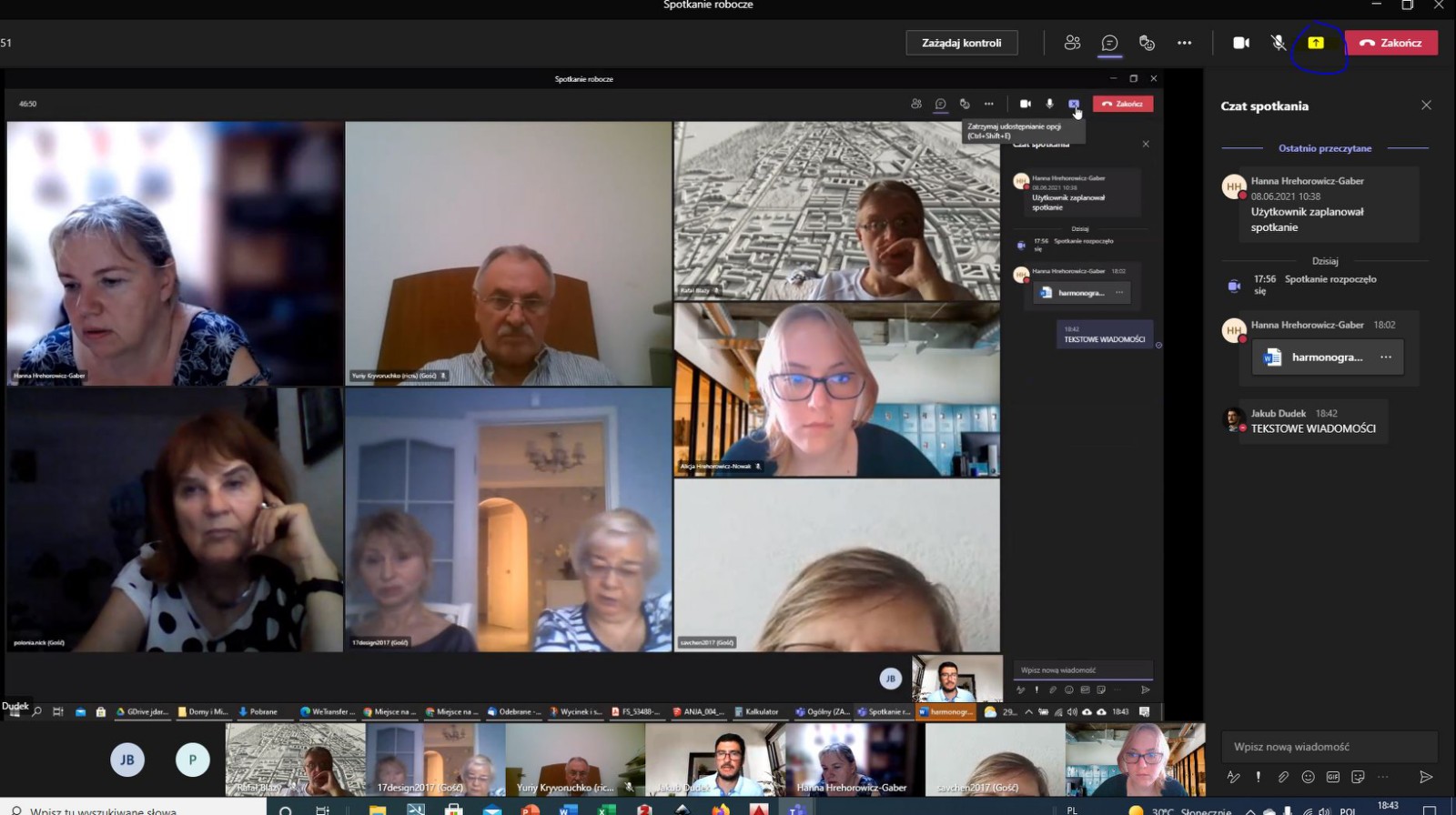Open the emoji picker in chat
The width and height of the screenshot is (1456, 815).
[x=1308, y=777]
